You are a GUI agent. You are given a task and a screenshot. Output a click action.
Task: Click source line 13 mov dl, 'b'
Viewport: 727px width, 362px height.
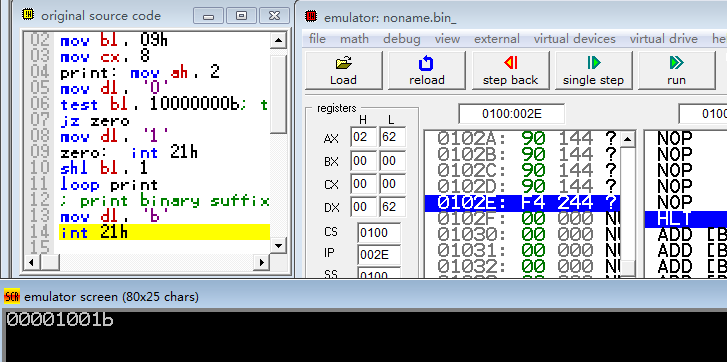click(x=114, y=217)
